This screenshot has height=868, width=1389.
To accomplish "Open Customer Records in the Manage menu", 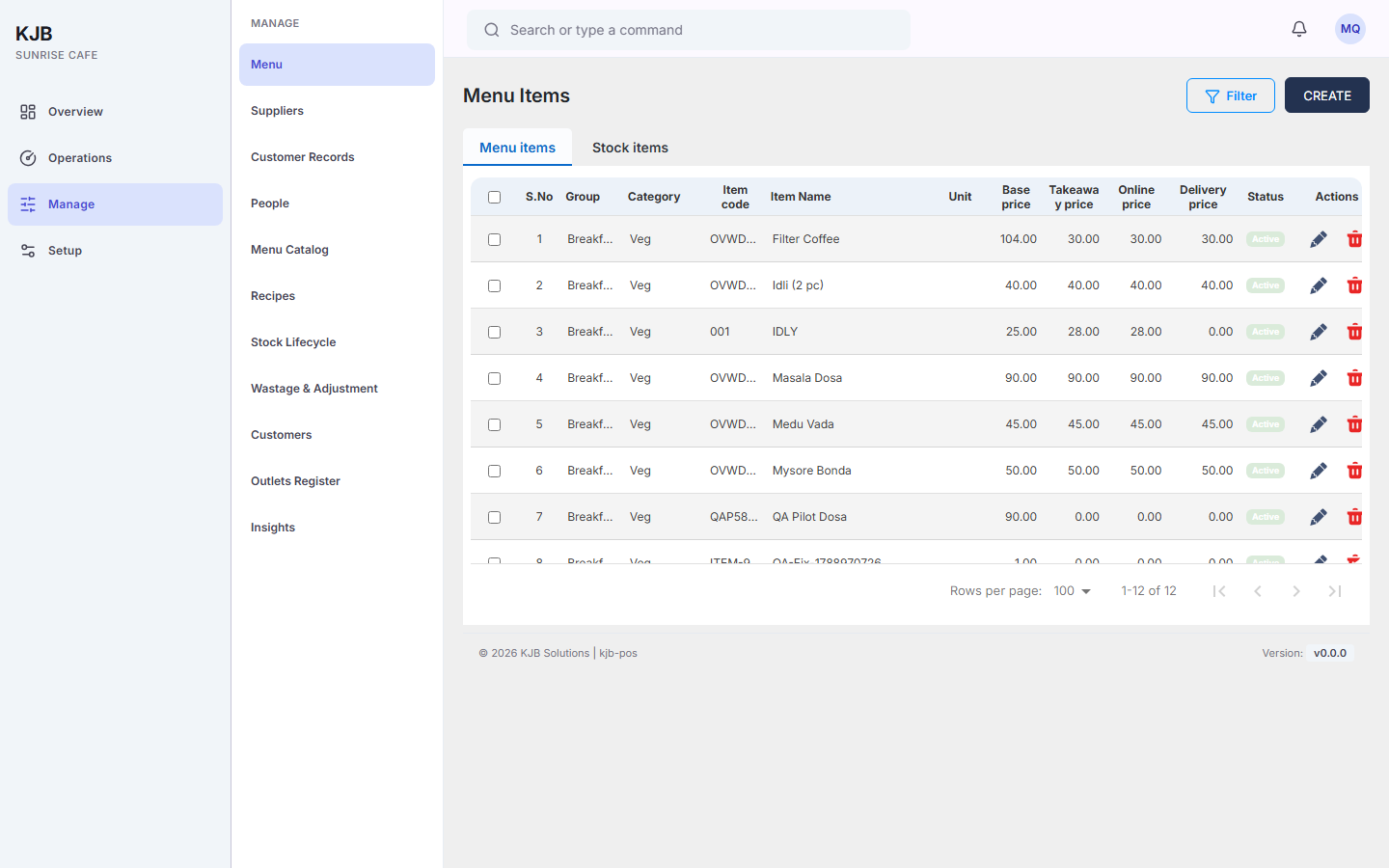I will pyautogui.click(x=337, y=157).
